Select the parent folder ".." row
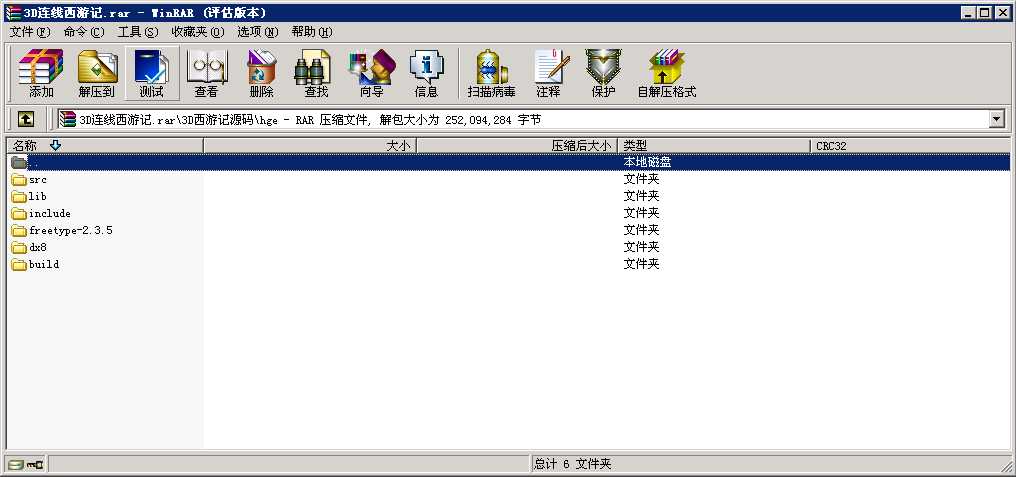This screenshot has height=477, width=1016. (509, 162)
